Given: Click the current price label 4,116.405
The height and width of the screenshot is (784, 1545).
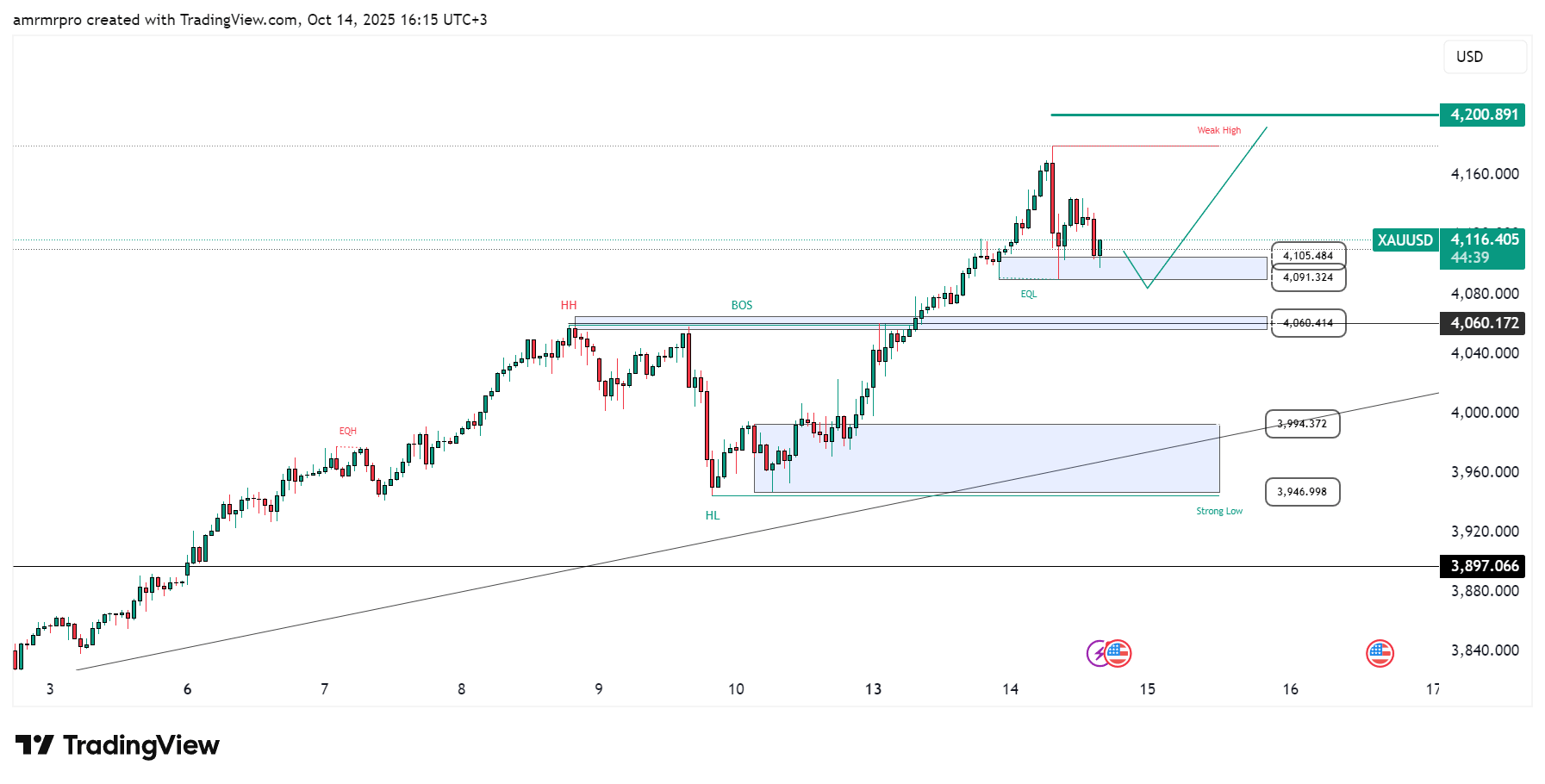Looking at the screenshot, I should (1484, 240).
